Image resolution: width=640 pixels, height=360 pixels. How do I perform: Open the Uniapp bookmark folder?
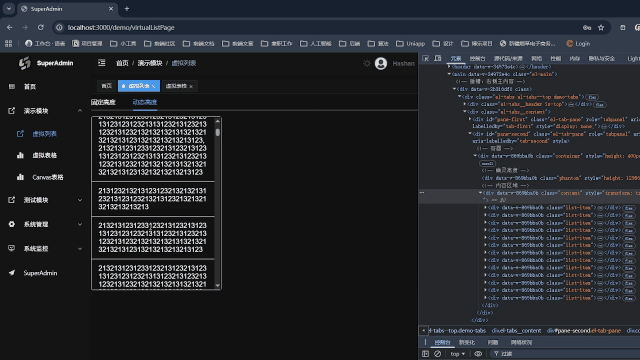[411, 43]
